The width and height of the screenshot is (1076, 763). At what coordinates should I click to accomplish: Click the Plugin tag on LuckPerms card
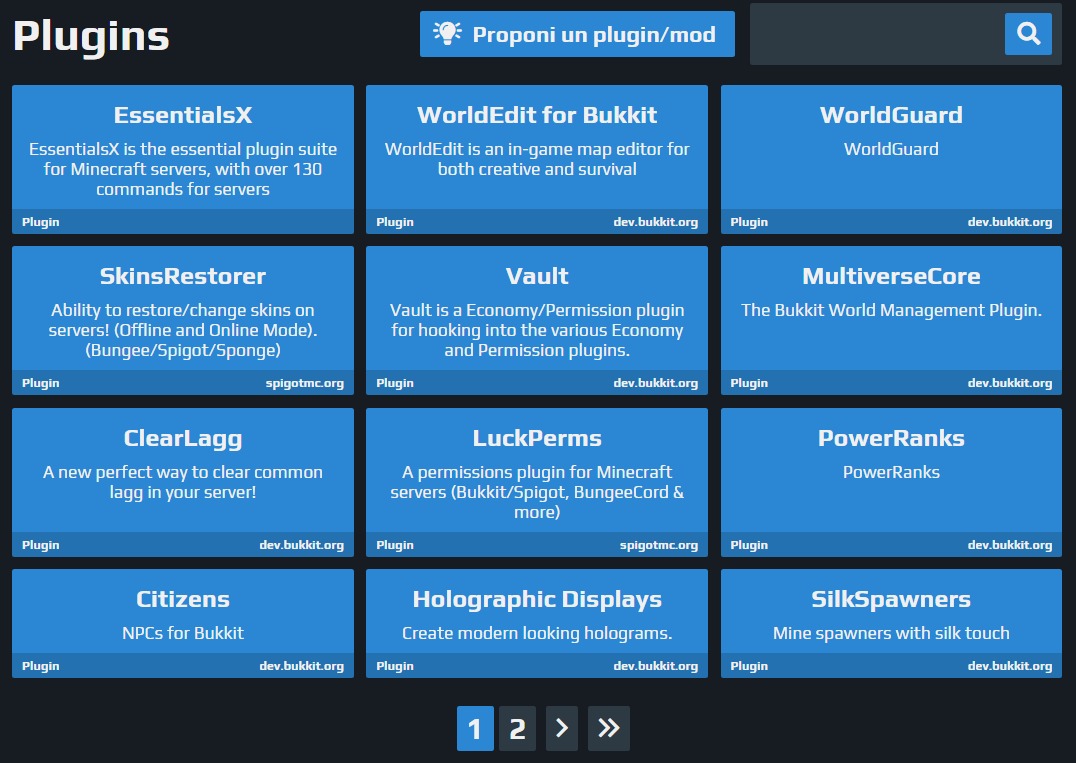(x=395, y=545)
